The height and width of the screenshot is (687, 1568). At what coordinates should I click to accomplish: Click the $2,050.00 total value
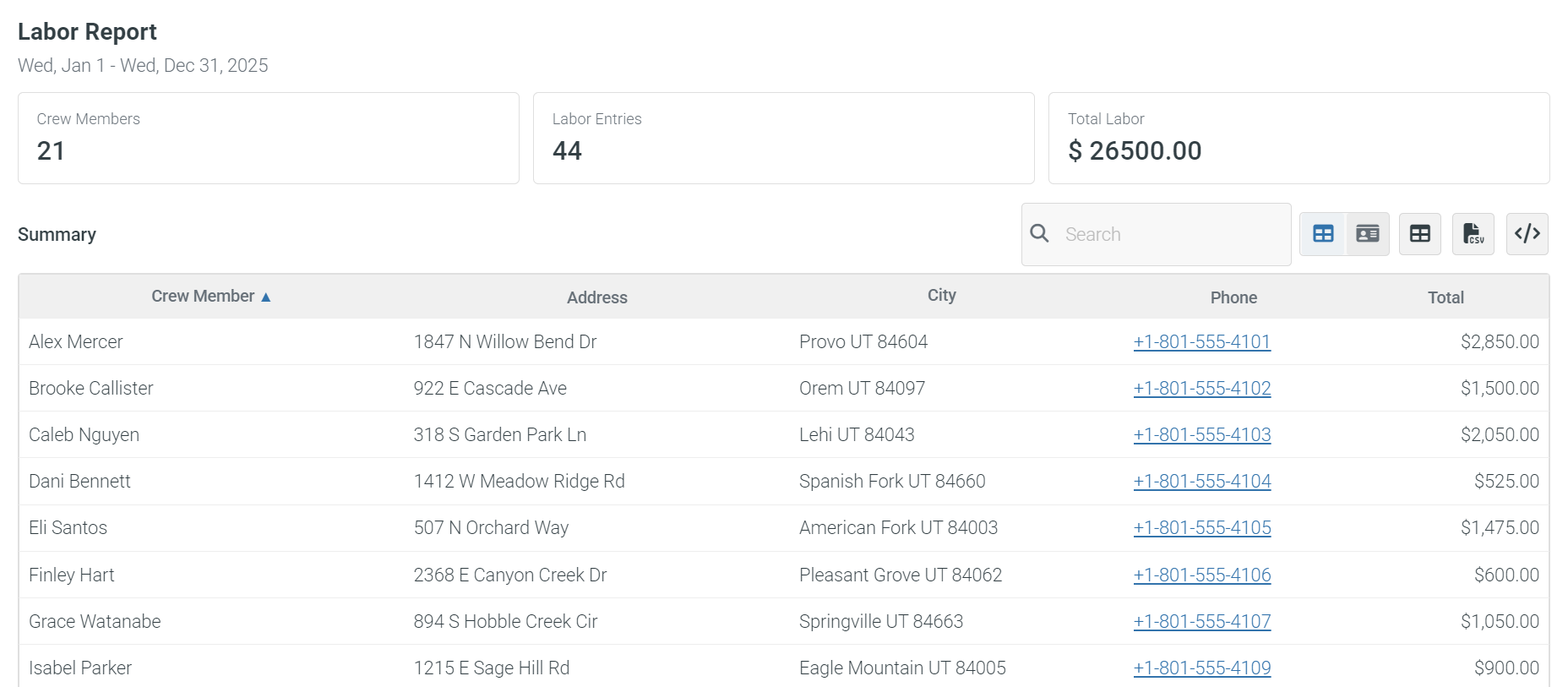1500,434
